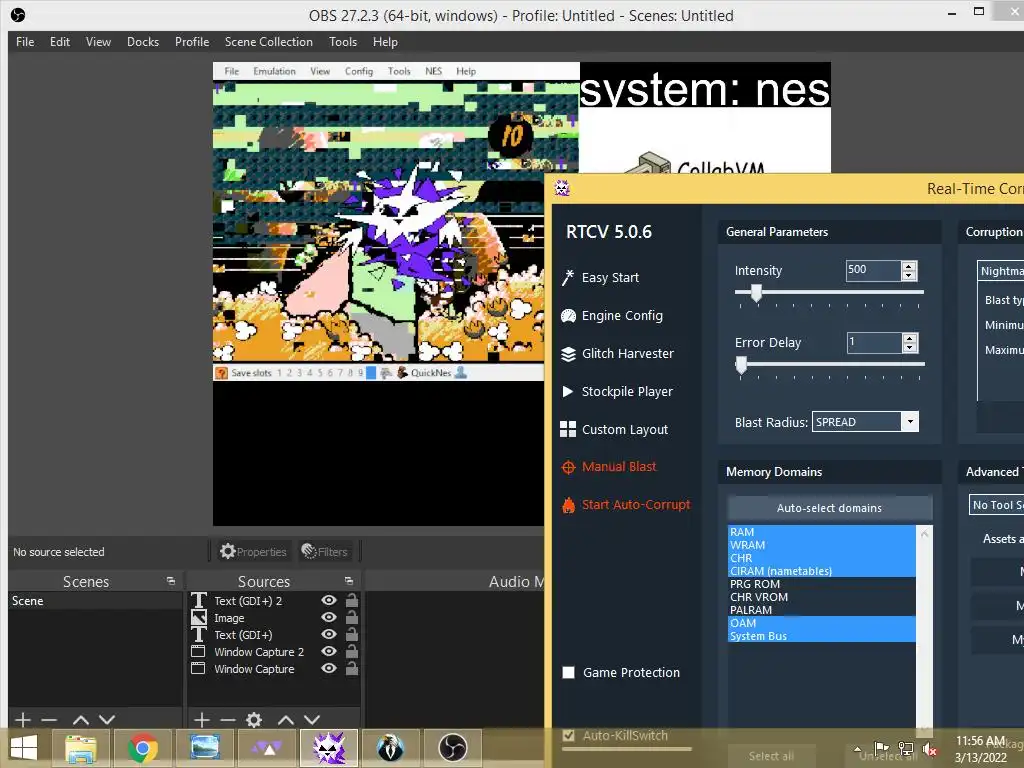Hide Window Capture 2 source
The width and height of the screenshot is (1024, 768).
point(329,651)
